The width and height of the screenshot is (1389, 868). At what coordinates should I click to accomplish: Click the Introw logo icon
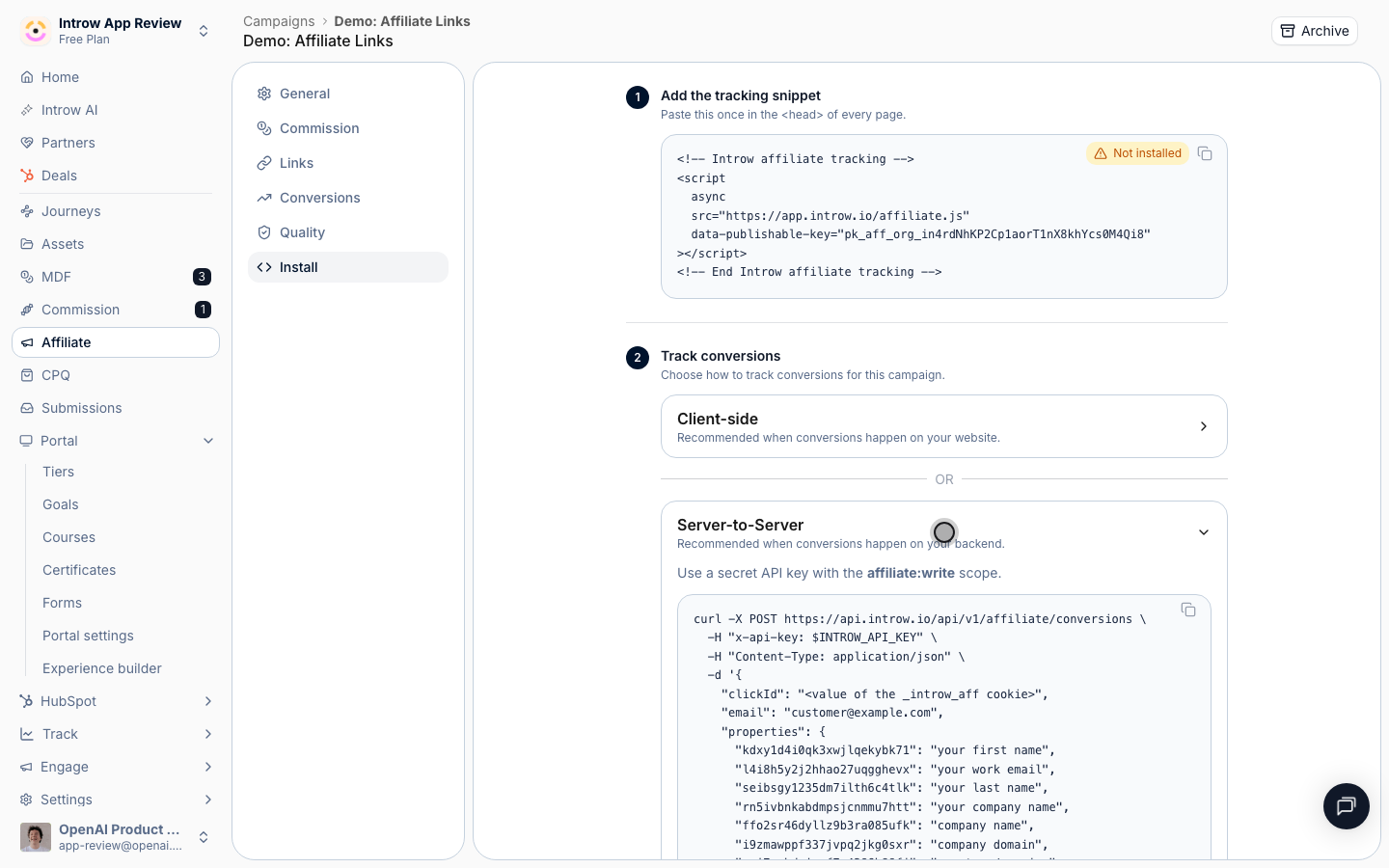click(36, 31)
